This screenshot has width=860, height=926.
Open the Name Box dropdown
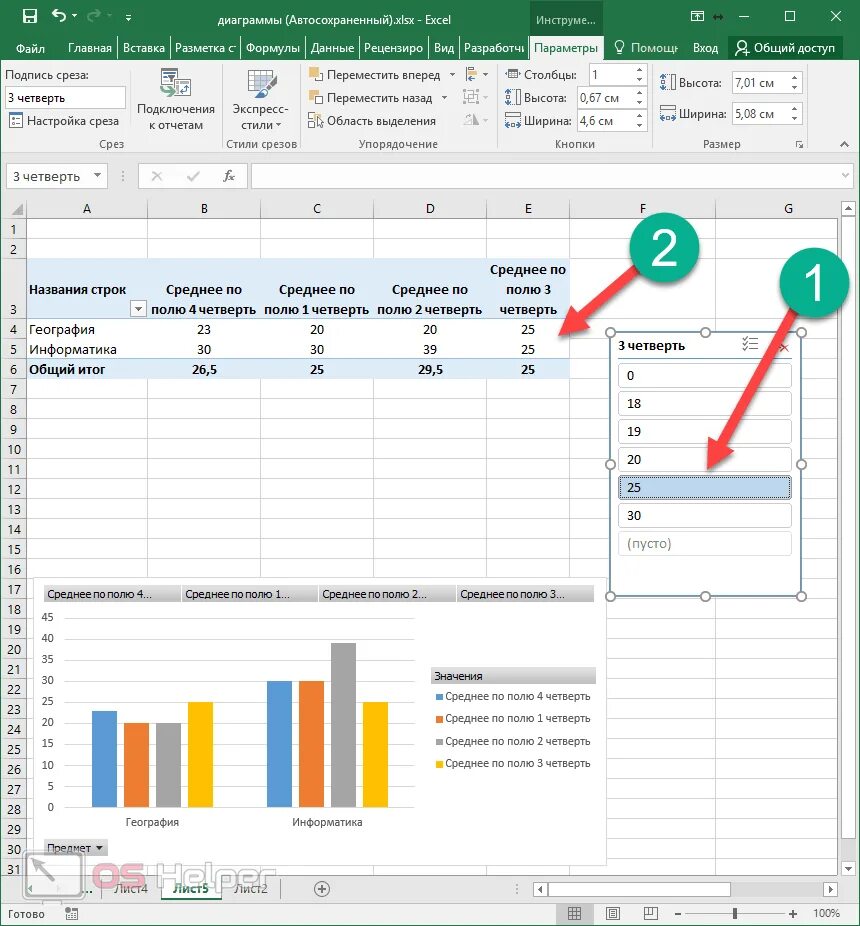97,175
